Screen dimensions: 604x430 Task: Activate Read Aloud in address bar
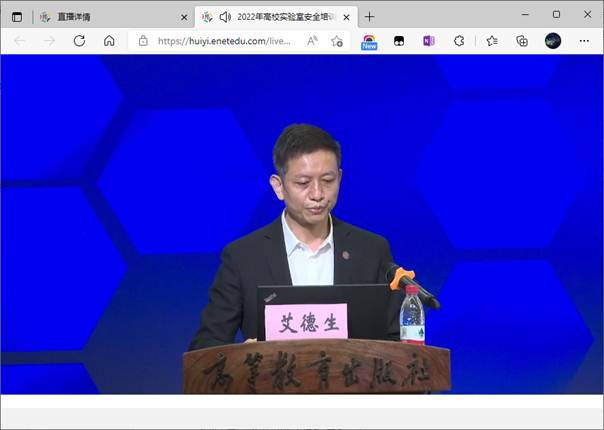[x=312, y=41]
